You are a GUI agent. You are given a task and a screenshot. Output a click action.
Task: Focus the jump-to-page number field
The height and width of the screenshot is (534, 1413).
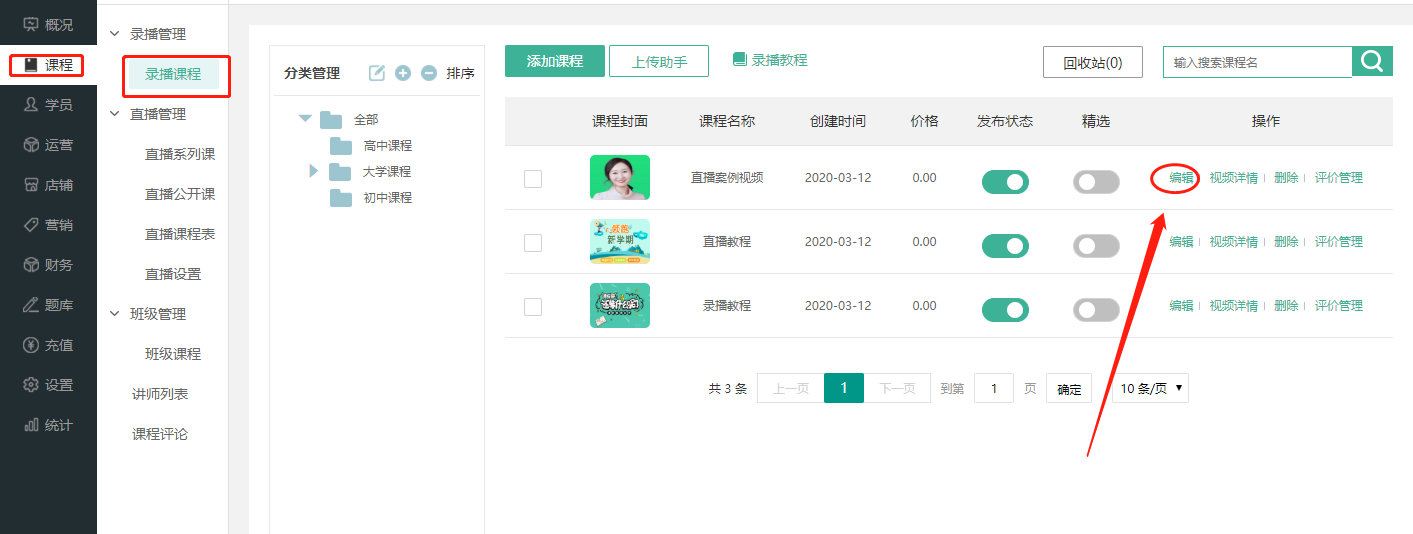994,388
